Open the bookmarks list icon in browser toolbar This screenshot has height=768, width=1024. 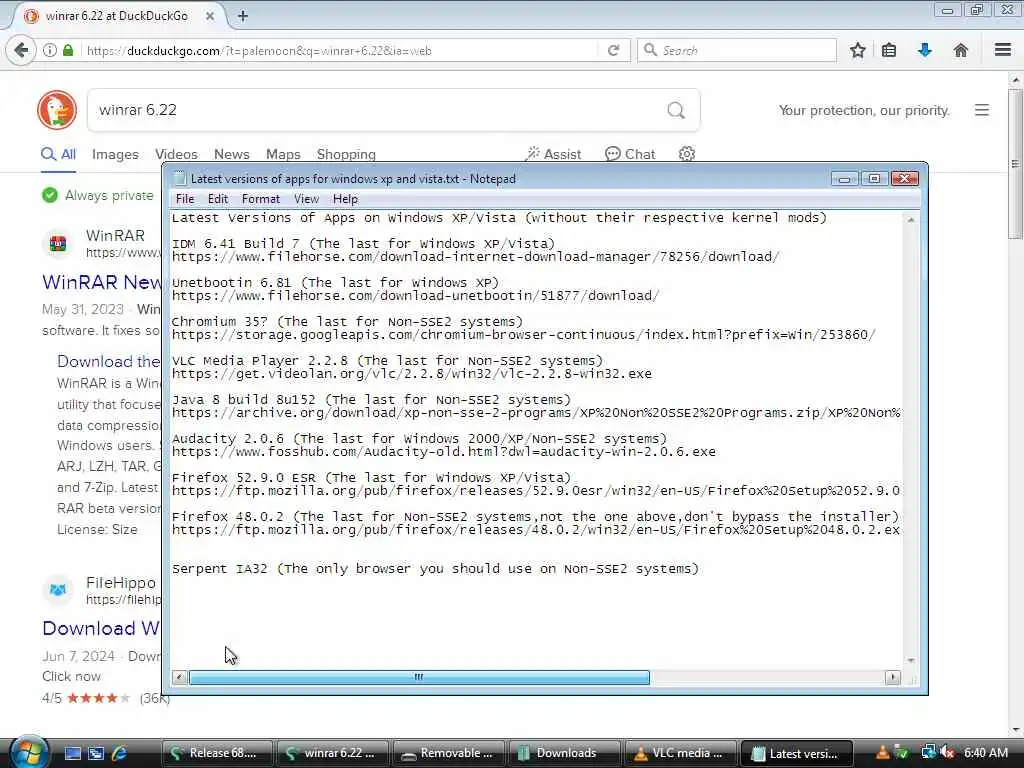[889, 50]
